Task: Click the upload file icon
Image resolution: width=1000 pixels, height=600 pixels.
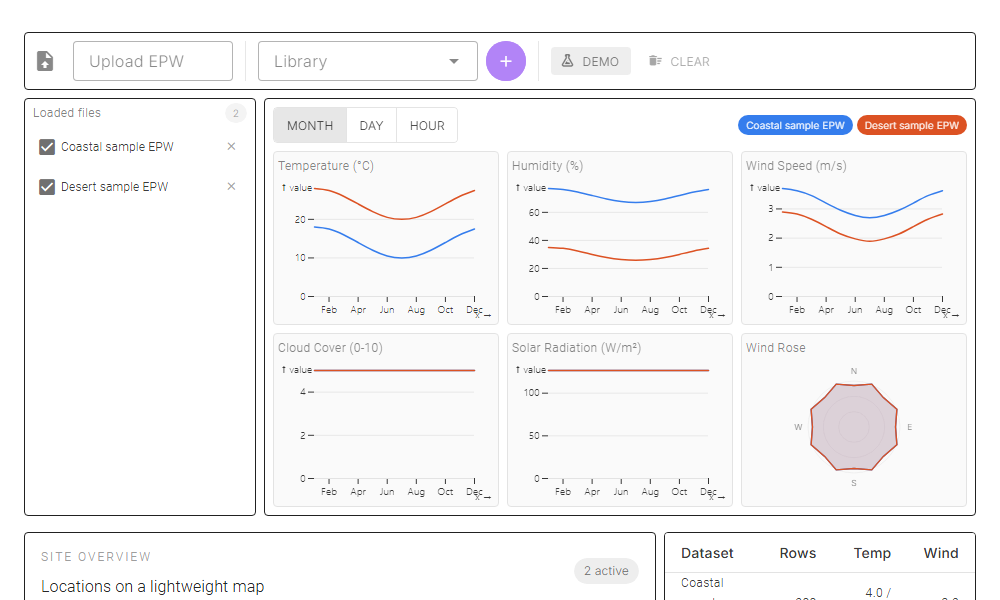Action: (45, 61)
